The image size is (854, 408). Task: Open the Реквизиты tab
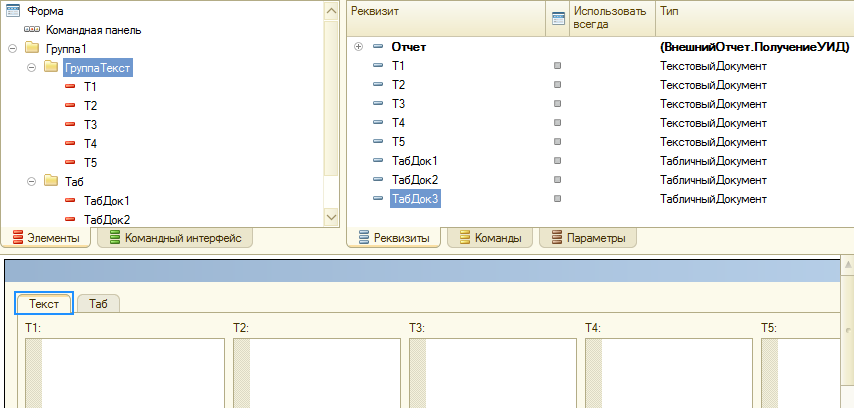pyautogui.click(x=394, y=238)
